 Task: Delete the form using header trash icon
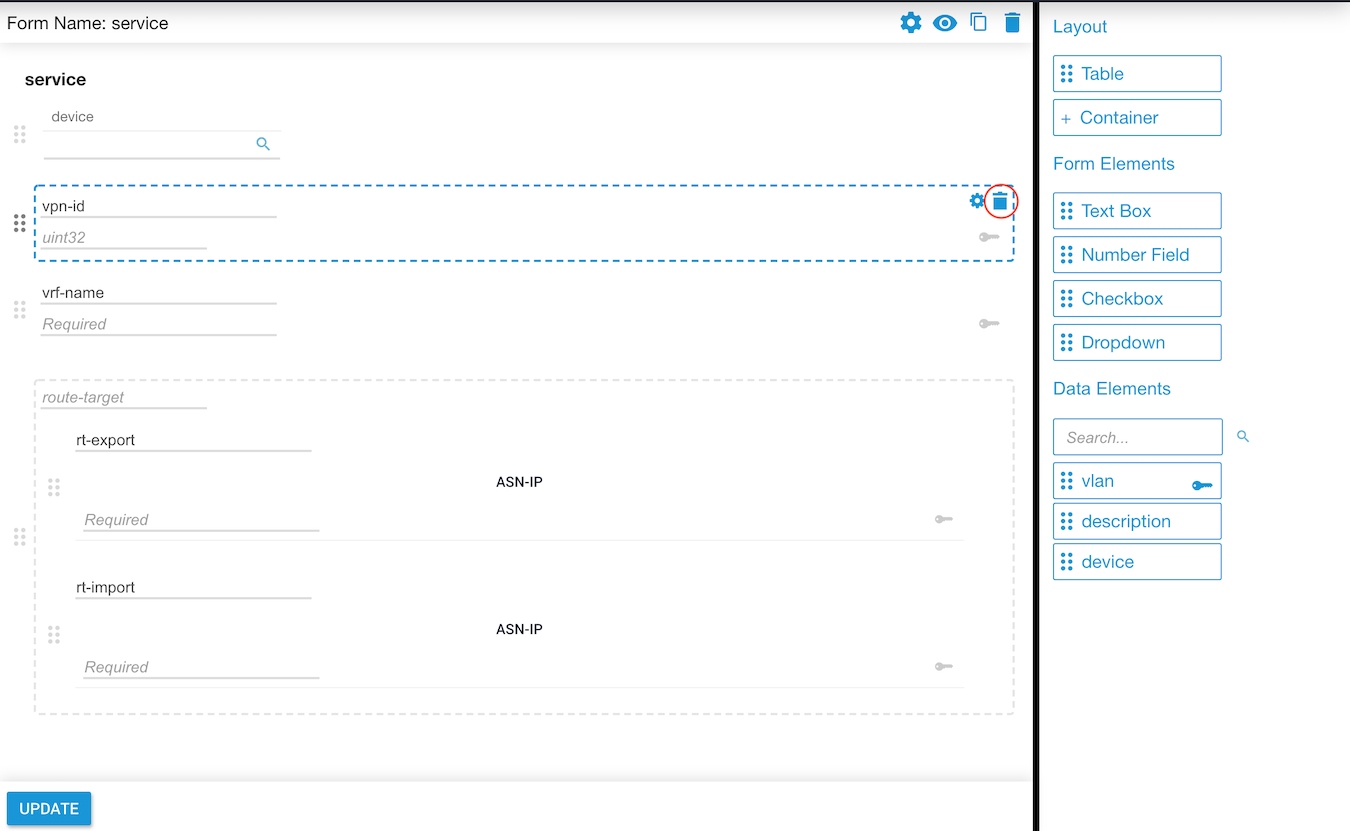(1012, 22)
